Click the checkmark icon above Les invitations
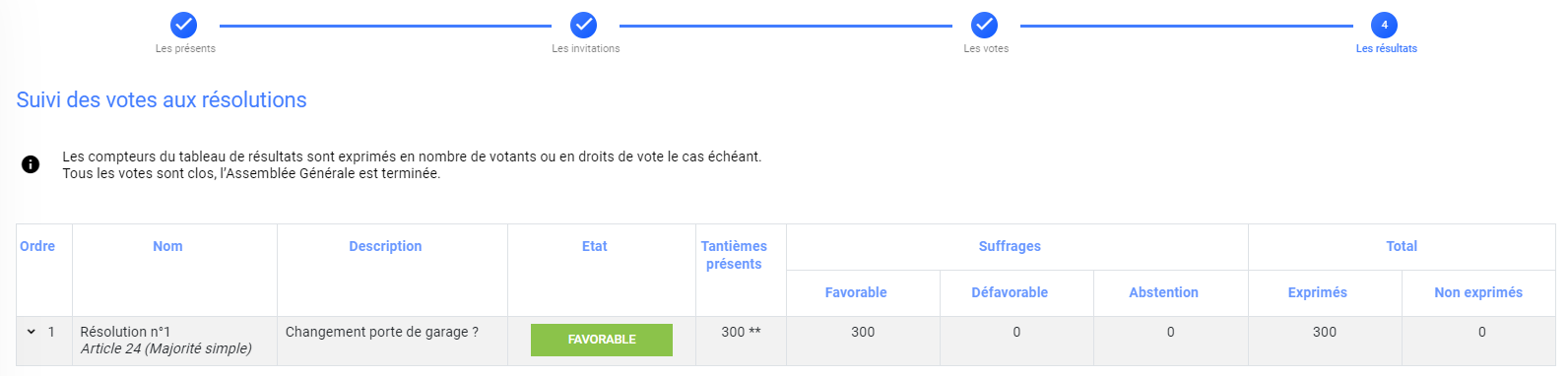Viewport: 1568px width, 376px height. click(584, 25)
